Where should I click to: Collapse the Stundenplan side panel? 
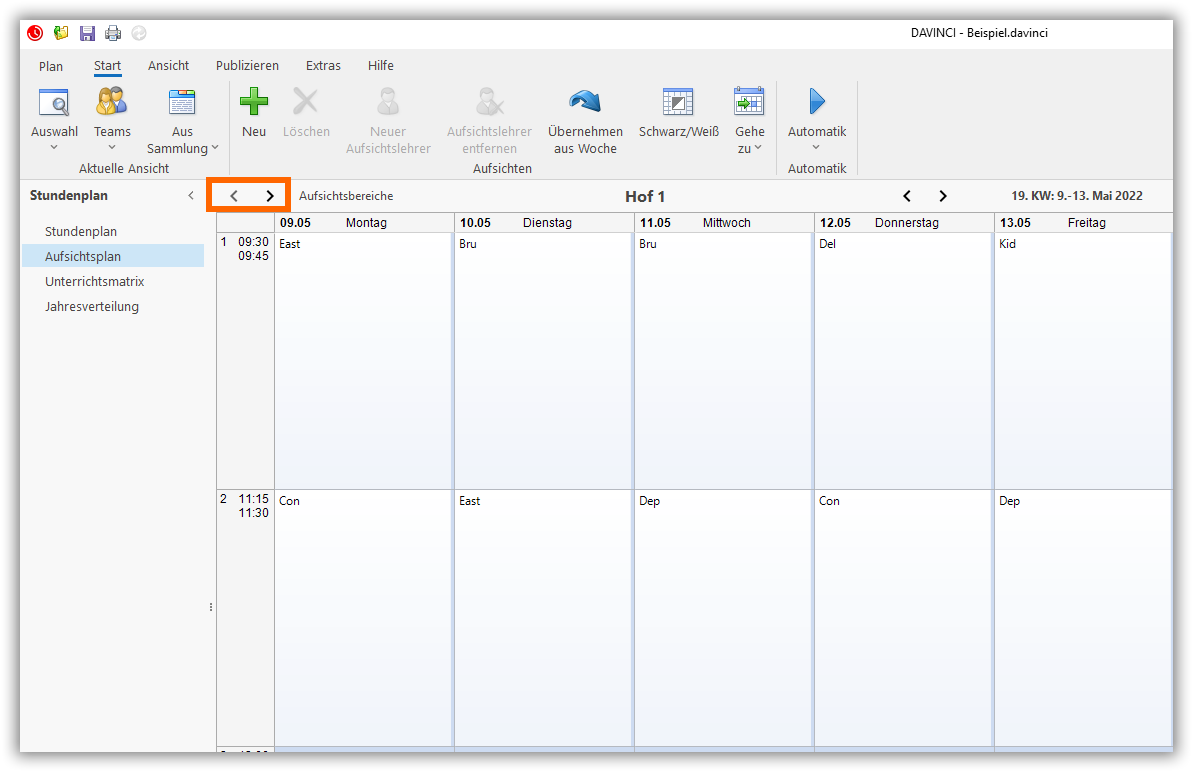pyautogui.click(x=191, y=196)
